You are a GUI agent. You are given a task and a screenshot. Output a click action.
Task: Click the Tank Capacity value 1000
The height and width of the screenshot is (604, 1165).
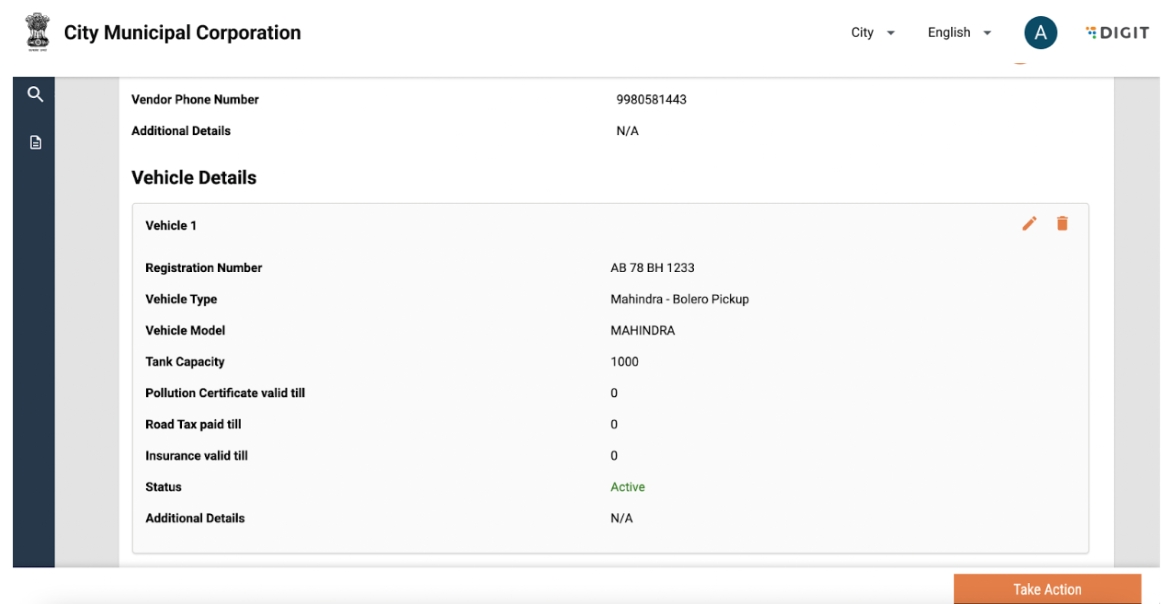pyautogui.click(x=624, y=362)
